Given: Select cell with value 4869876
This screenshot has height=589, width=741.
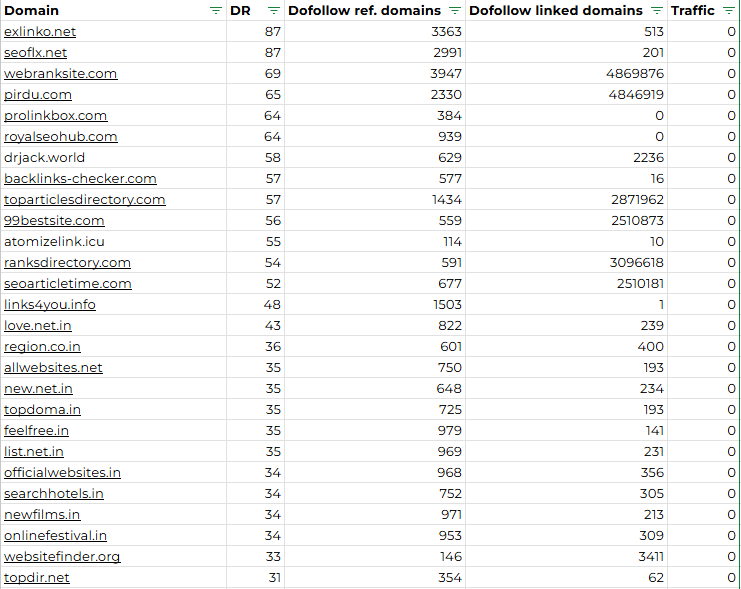Looking at the screenshot, I should coord(566,74).
